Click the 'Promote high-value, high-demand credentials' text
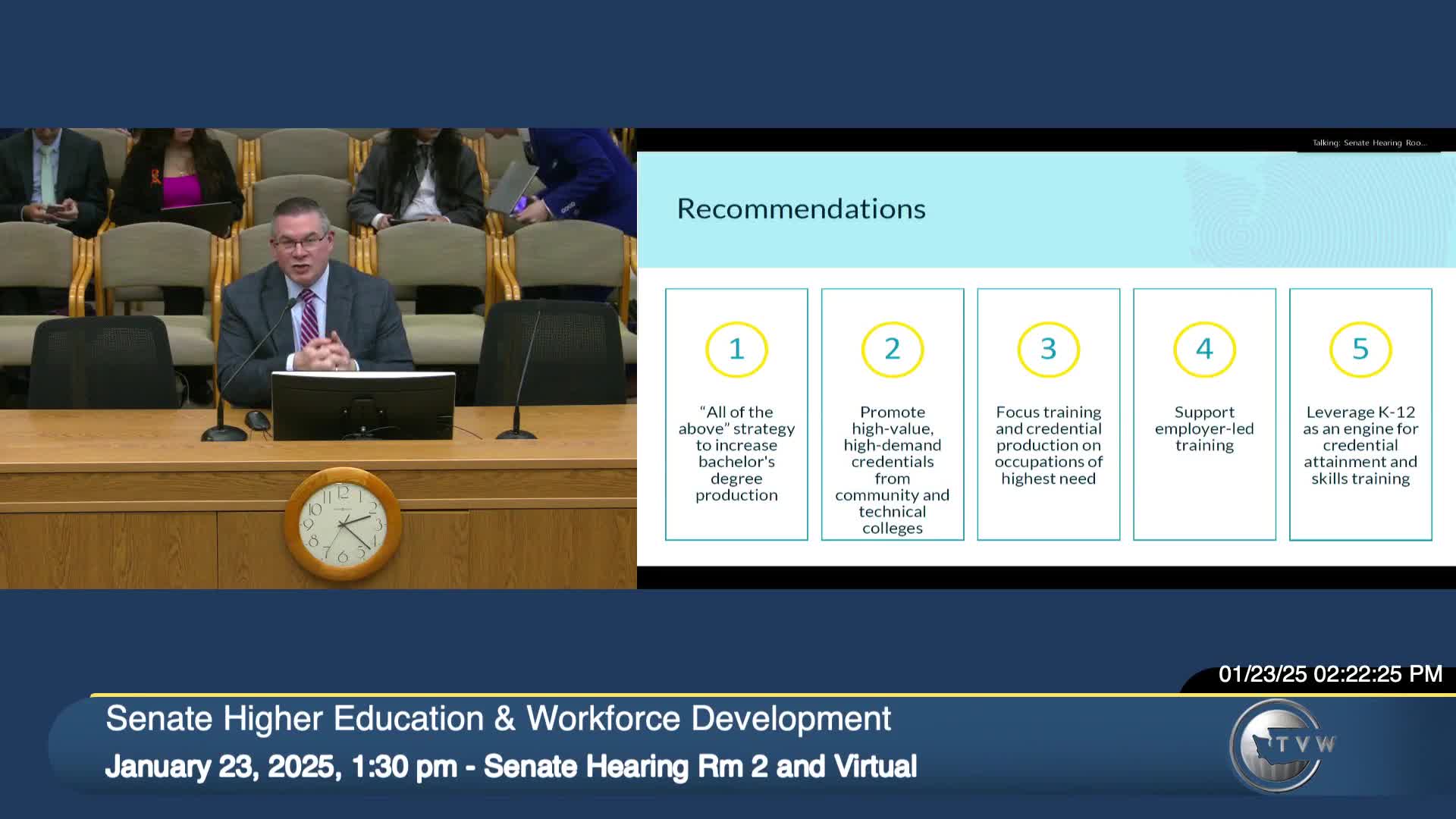1456x819 pixels. point(892,469)
